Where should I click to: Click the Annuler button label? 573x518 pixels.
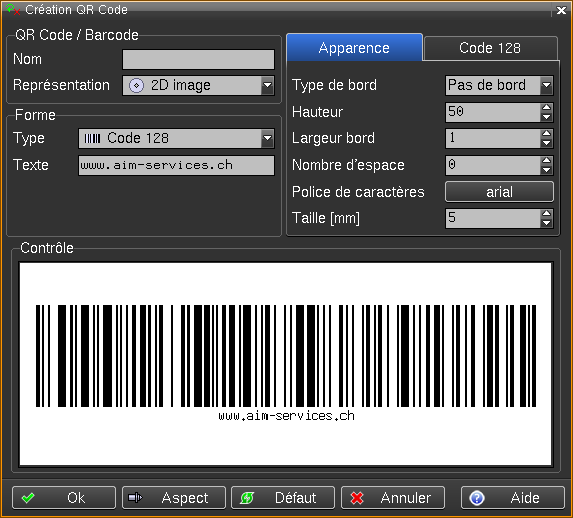click(x=406, y=498)
